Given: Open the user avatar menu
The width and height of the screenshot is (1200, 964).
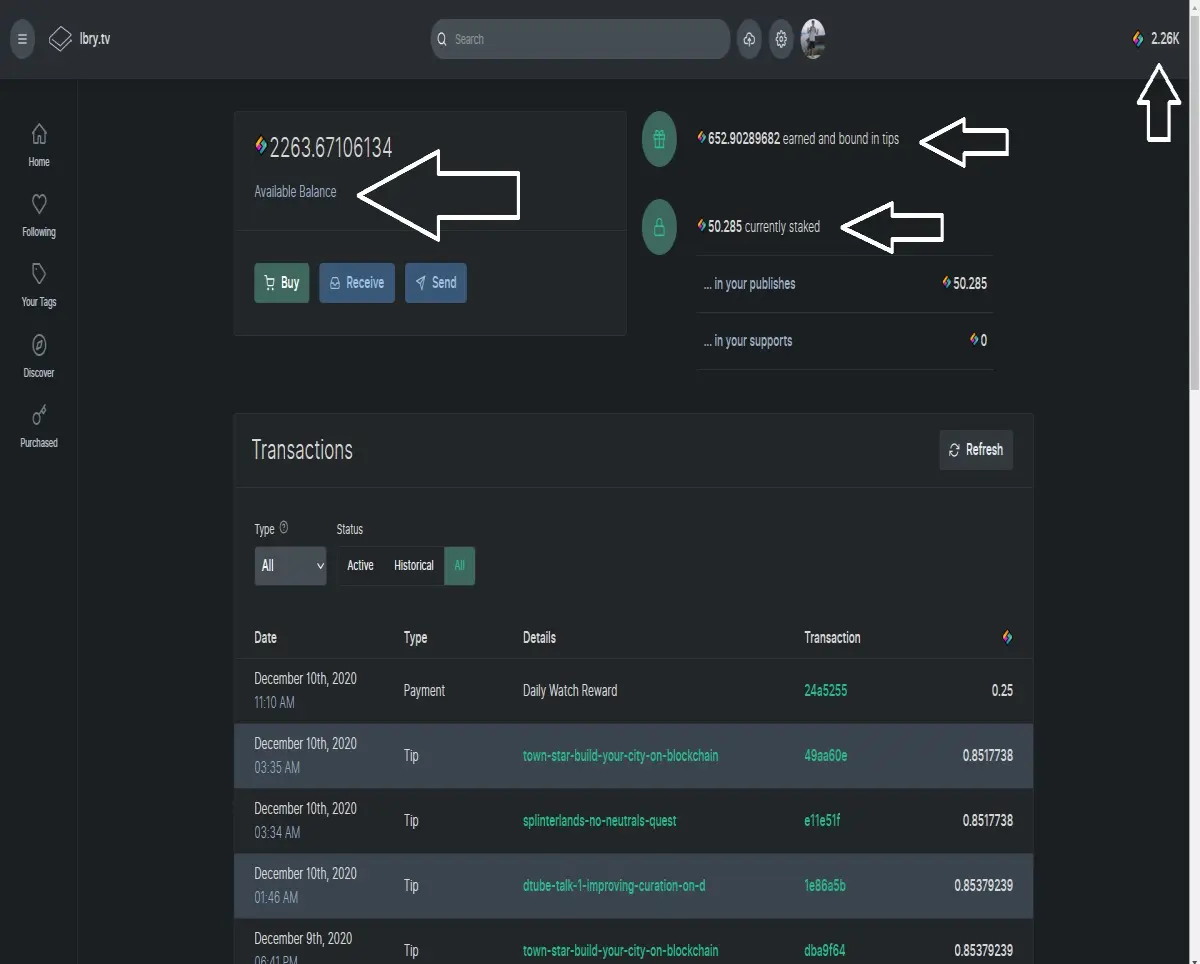Looking at the screenshot, I should click(x=813, y=39).
